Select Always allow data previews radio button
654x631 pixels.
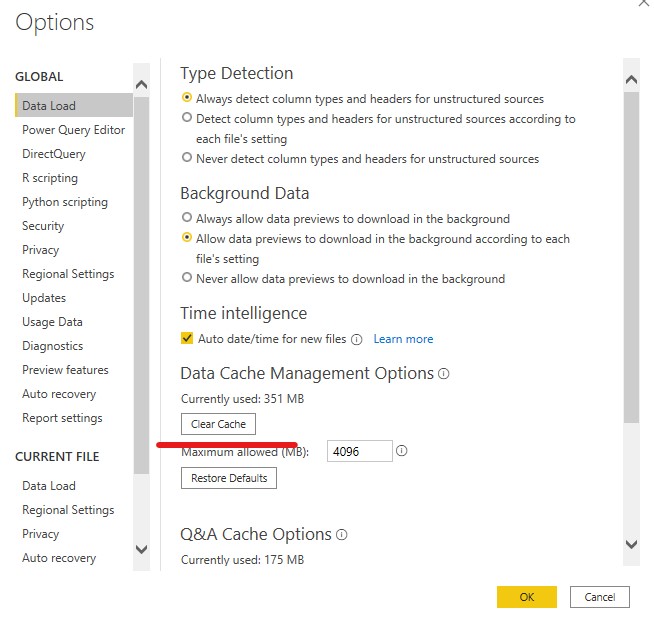(x=187, y=218)
